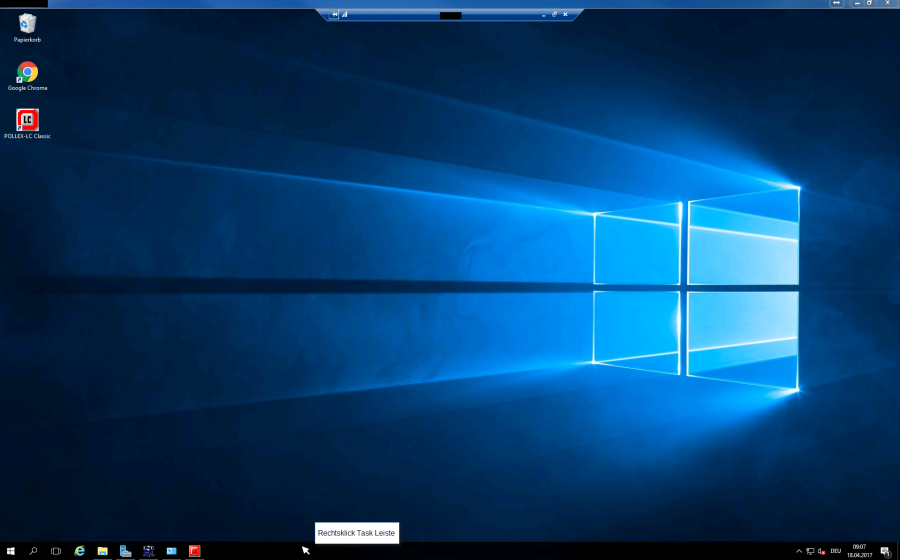Image resolution: width=900 pixels, height=560 pixels.
Task: Click connection signal icon on remote bar
Action: 345,14
